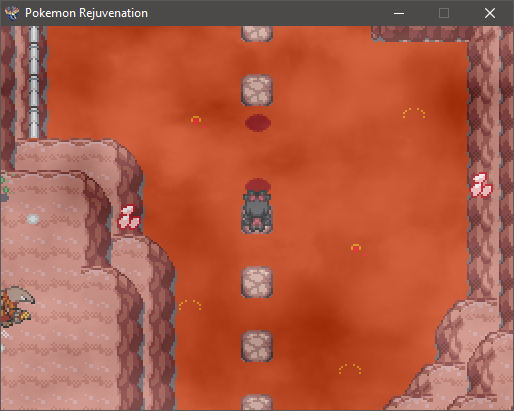Click the second stepping stone below the player
This screenshot has height=411, width=514.
(x=257, y=346)
